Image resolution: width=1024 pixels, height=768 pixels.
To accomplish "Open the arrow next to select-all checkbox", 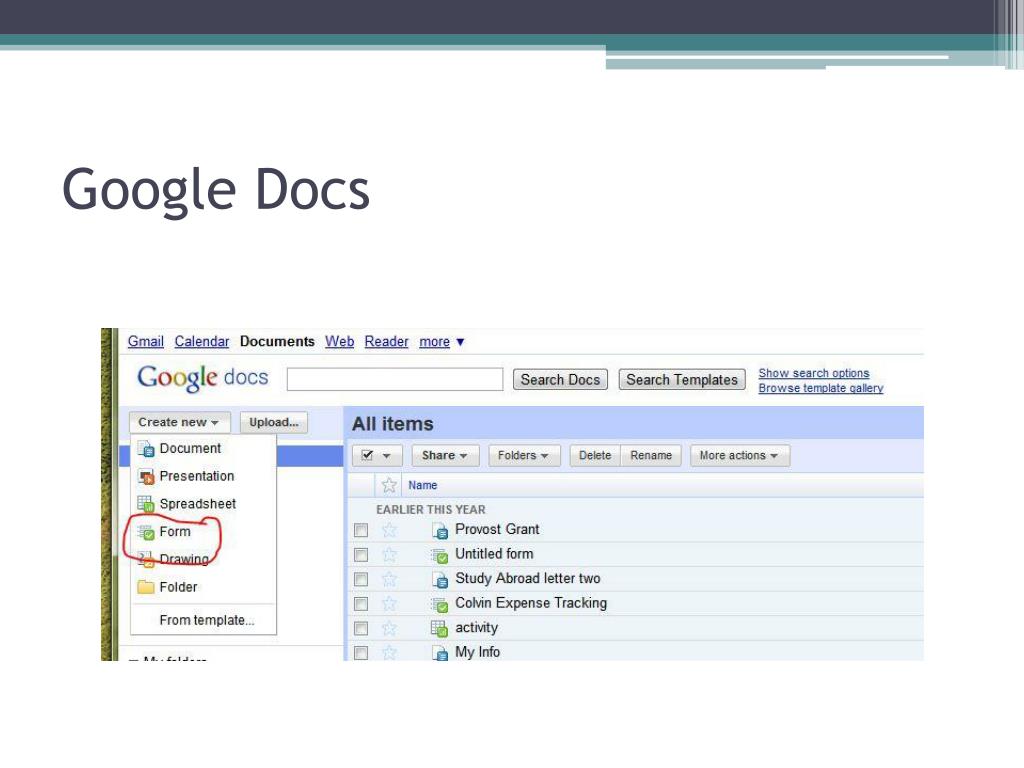I will 387,456.
